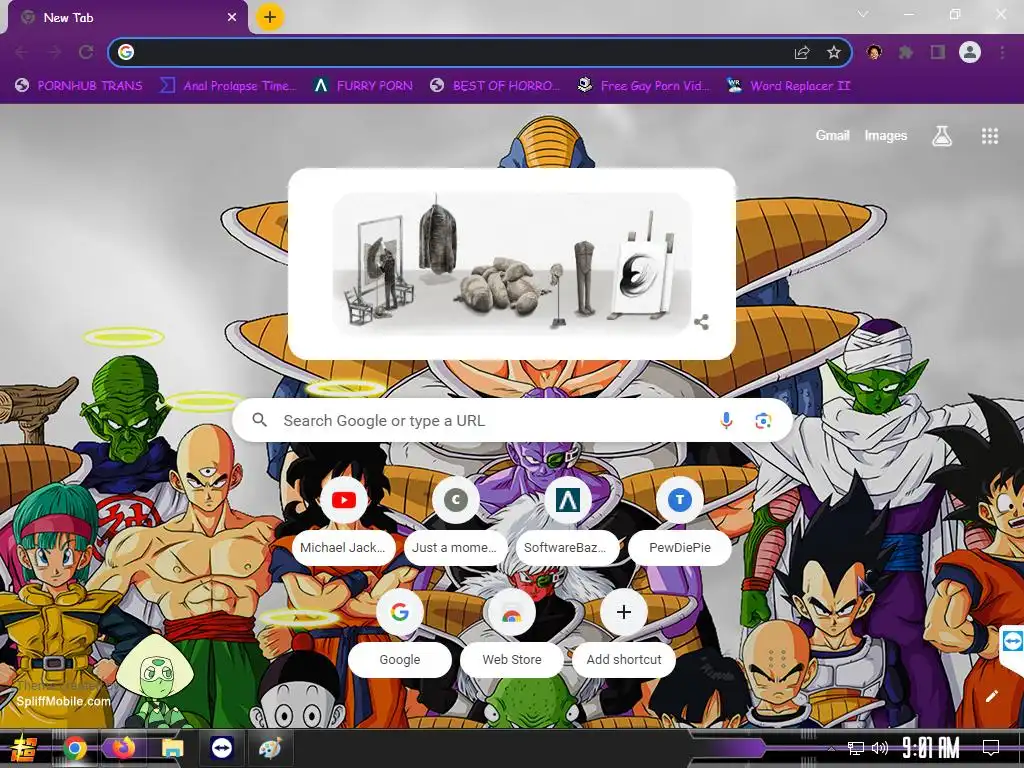Click the share this page icon
The width and height of the screenshot is (1024, 768).
802,52
